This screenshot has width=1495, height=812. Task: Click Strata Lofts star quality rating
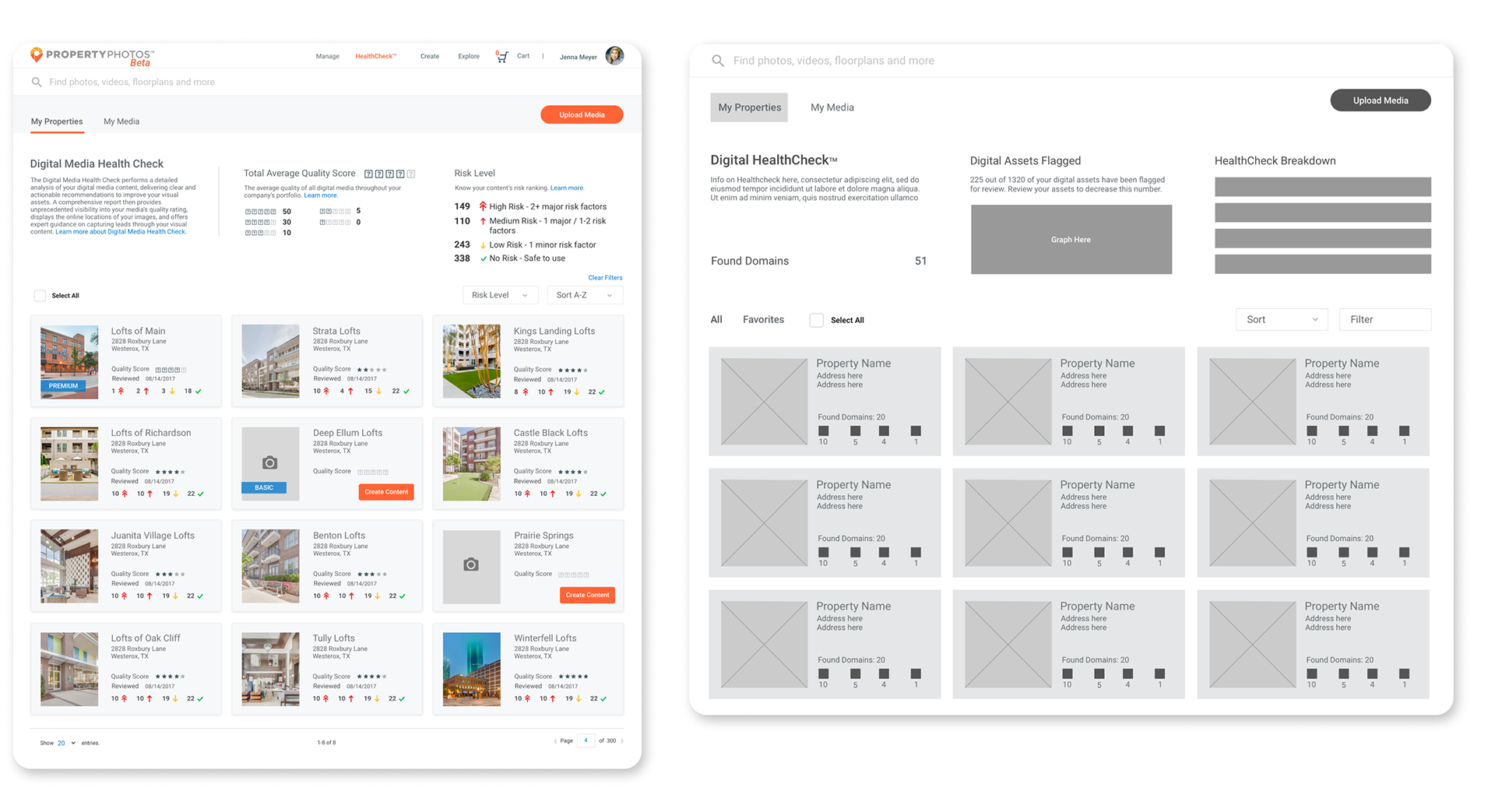[x=371, y=370]
